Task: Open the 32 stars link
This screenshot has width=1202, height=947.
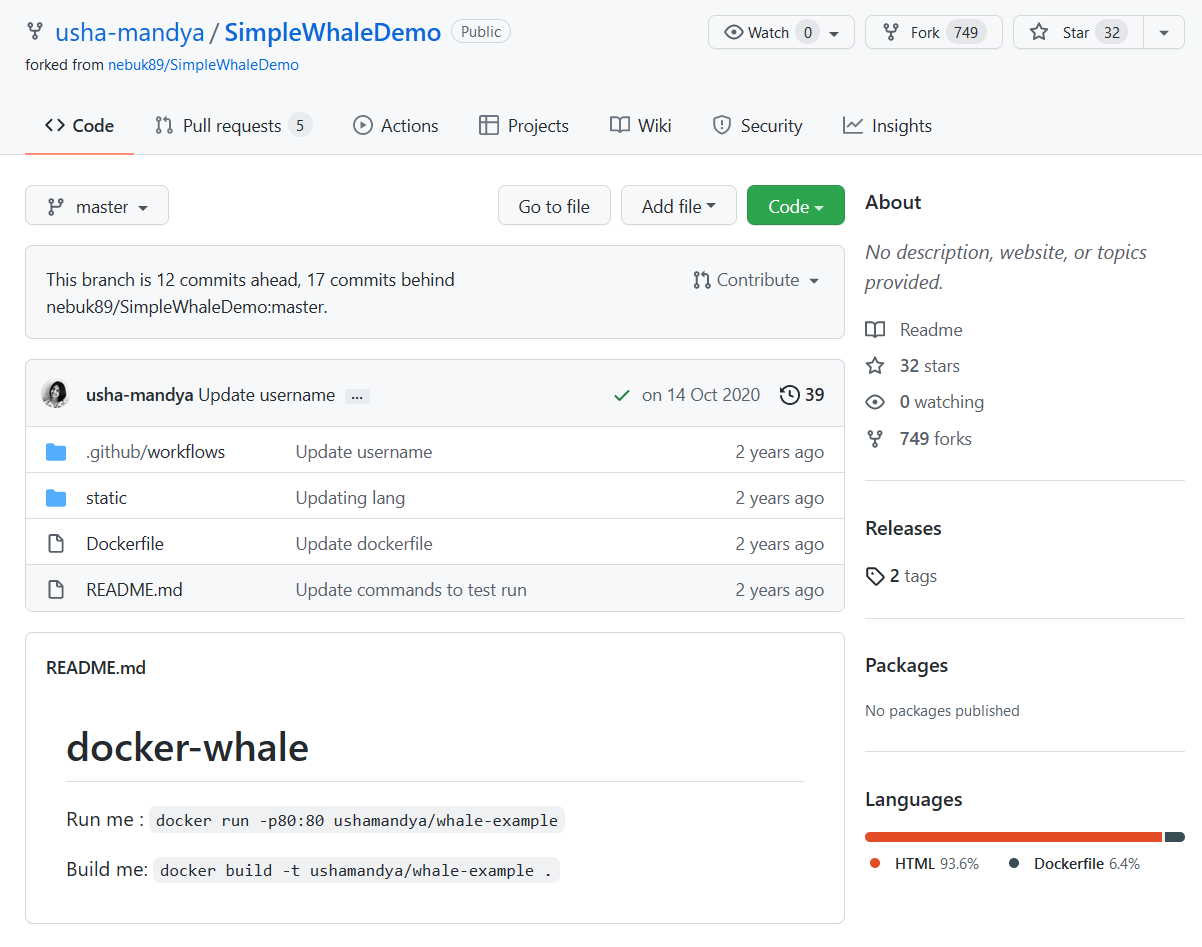Action: 912,366
